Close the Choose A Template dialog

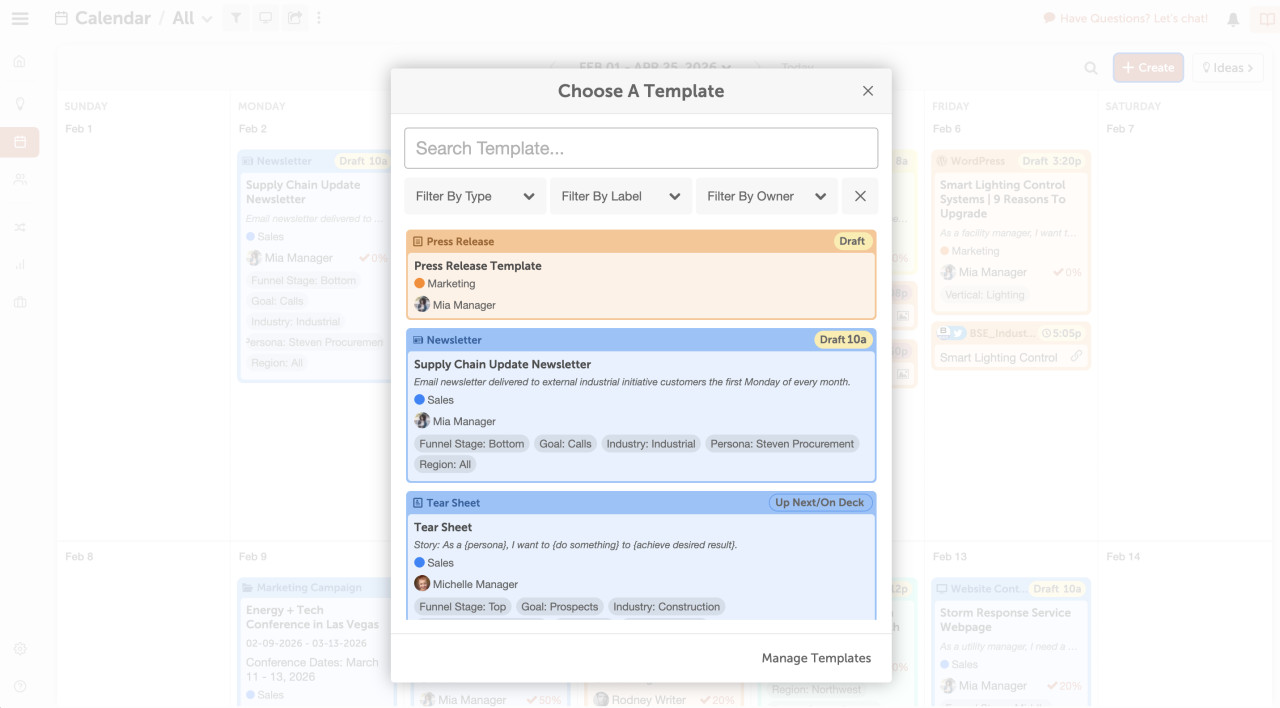(868, 91)
